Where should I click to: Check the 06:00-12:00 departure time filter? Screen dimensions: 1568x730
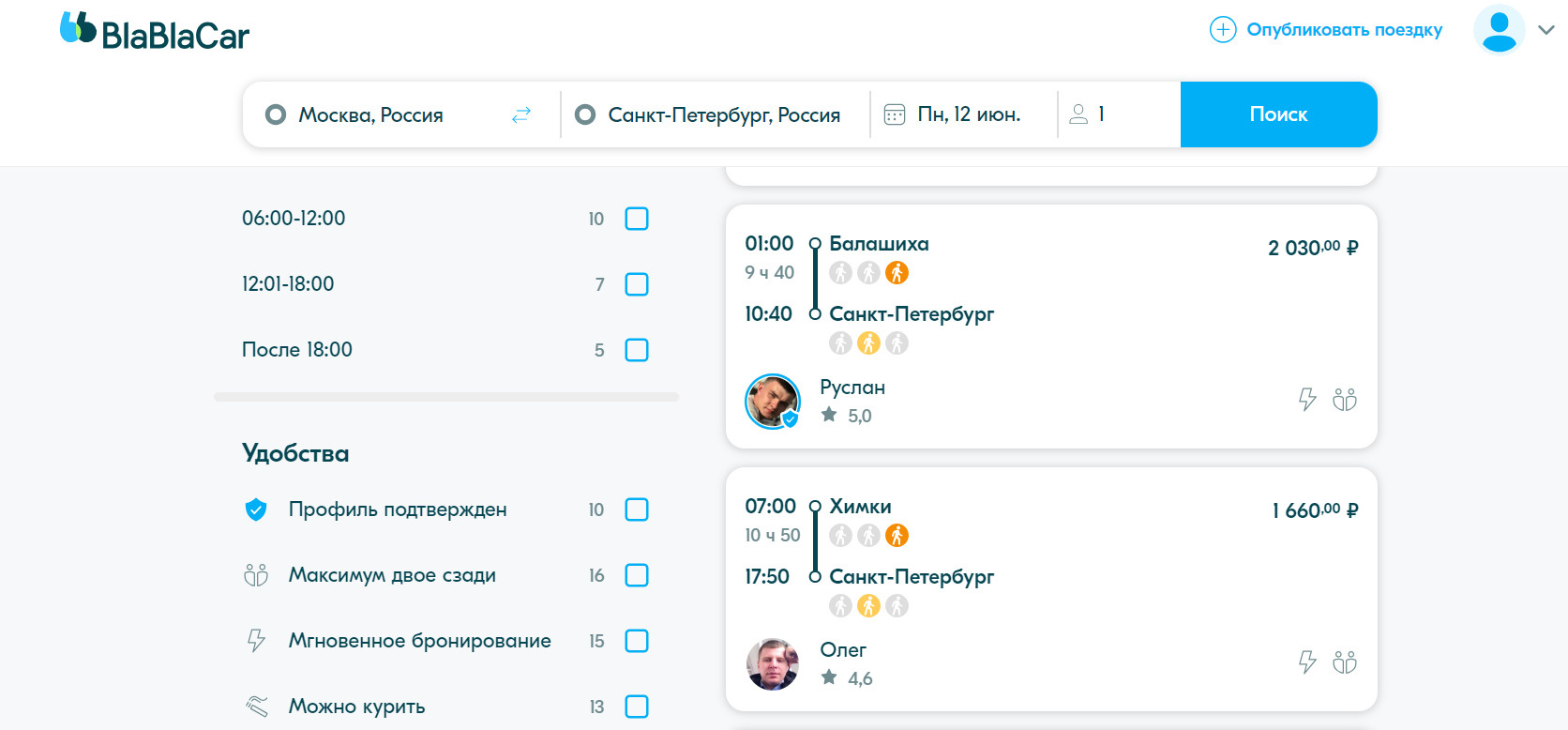[x=637, y=219]
